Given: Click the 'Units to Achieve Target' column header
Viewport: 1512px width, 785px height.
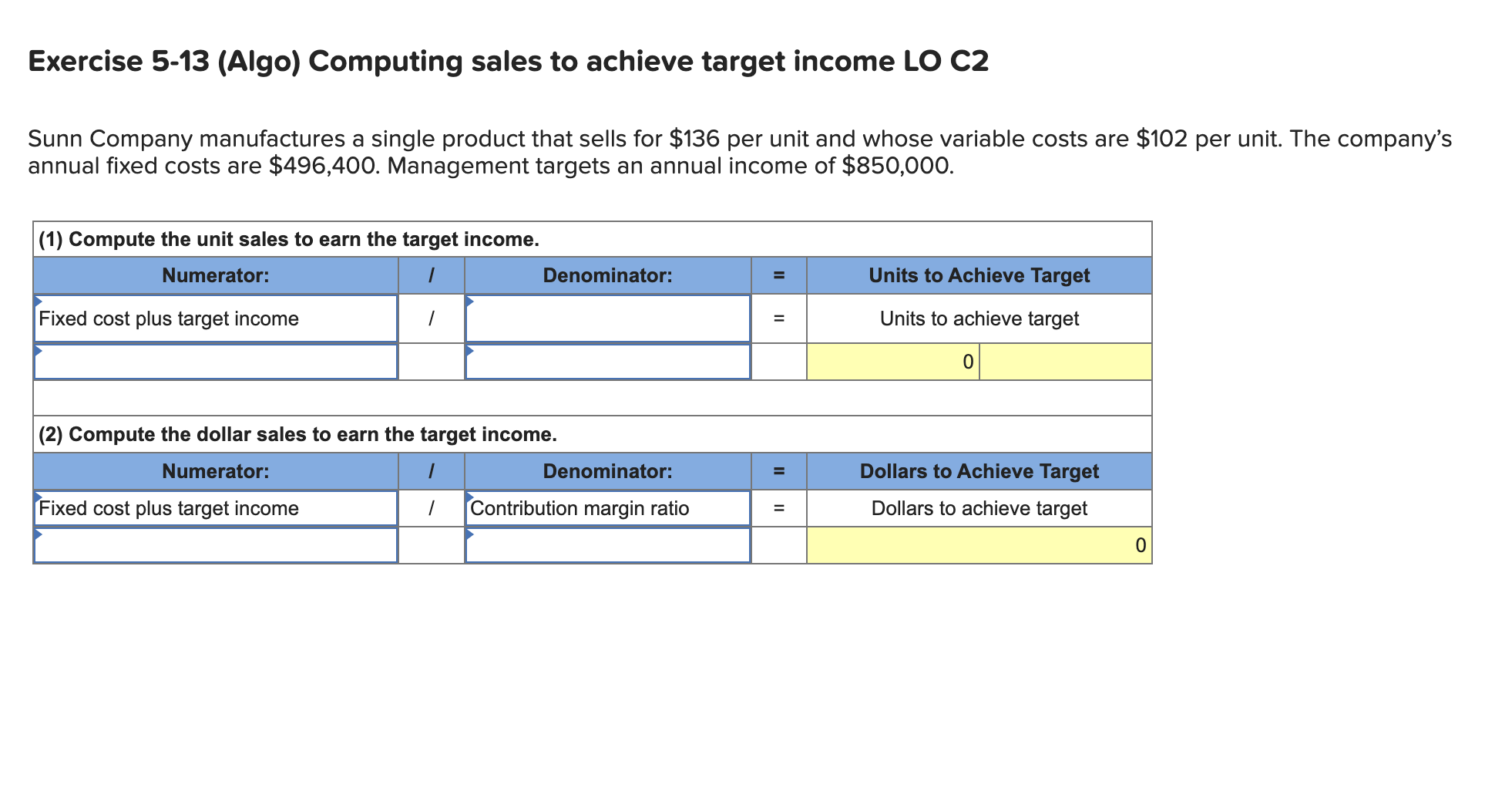Looking at the screenshot, I should pos(979,275).
